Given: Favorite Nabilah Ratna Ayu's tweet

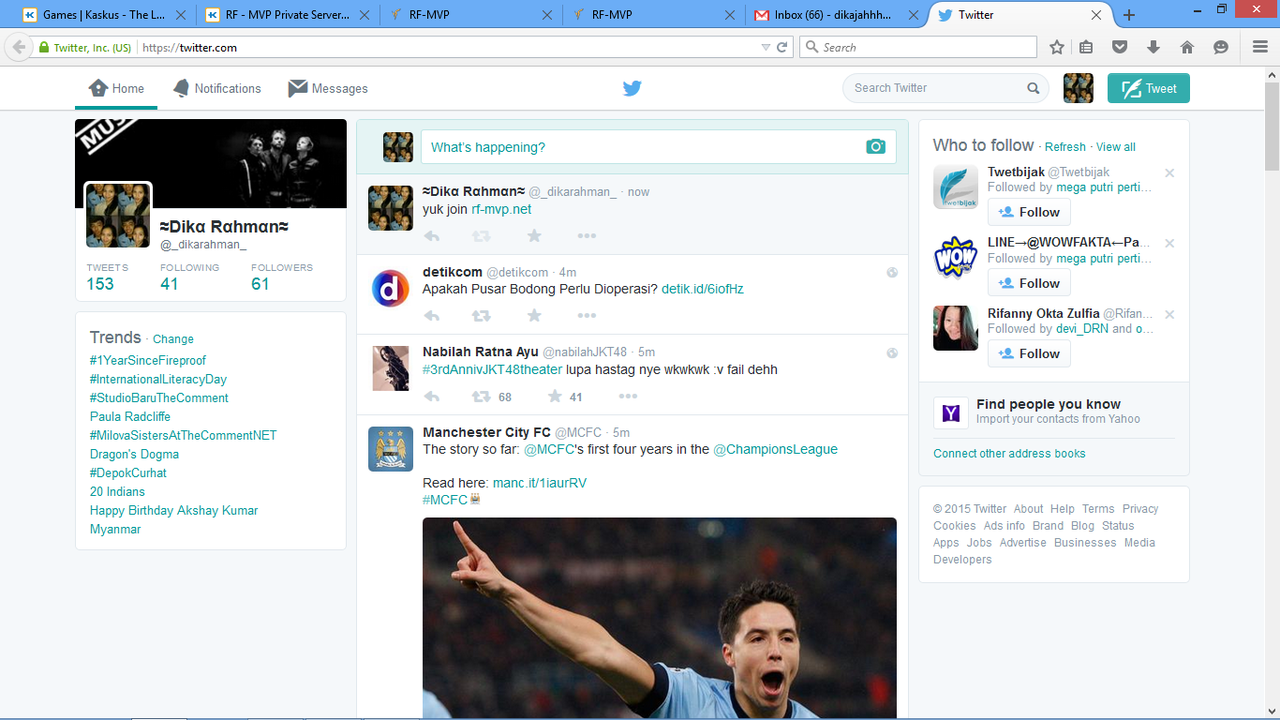Looking at the screenshot, I should pos(555,397).
